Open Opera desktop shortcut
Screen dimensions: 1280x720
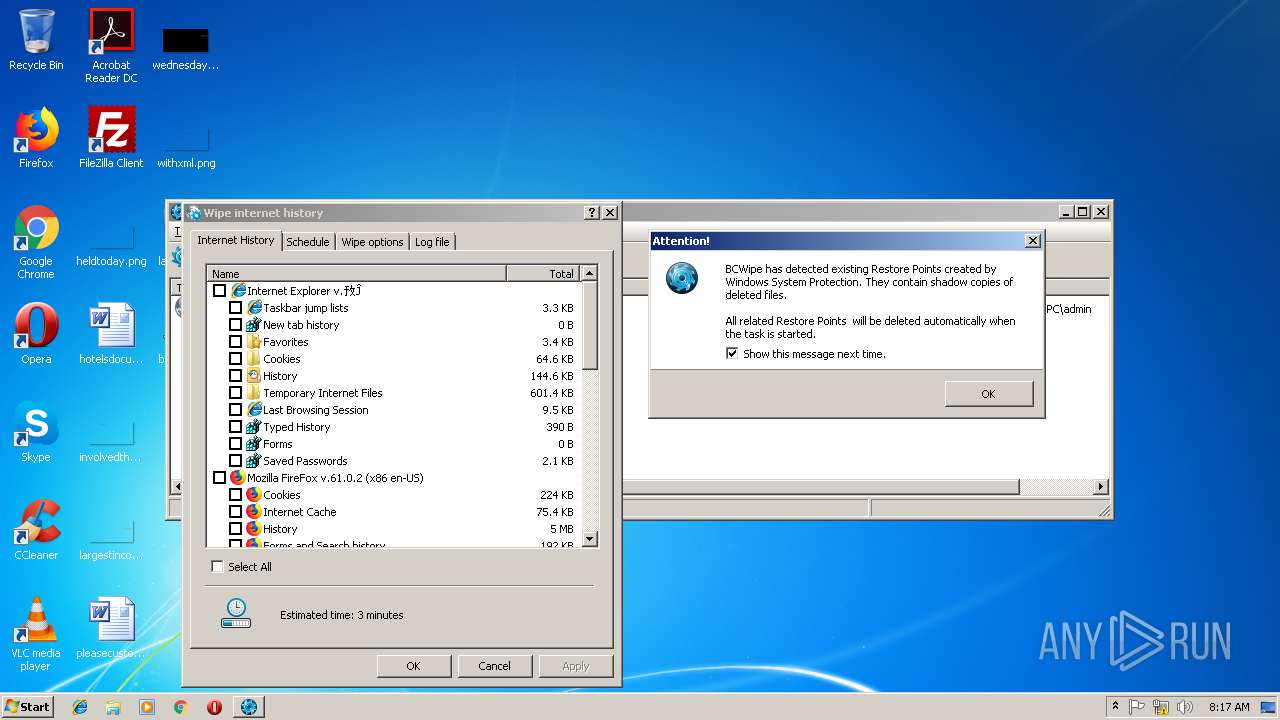36,334
